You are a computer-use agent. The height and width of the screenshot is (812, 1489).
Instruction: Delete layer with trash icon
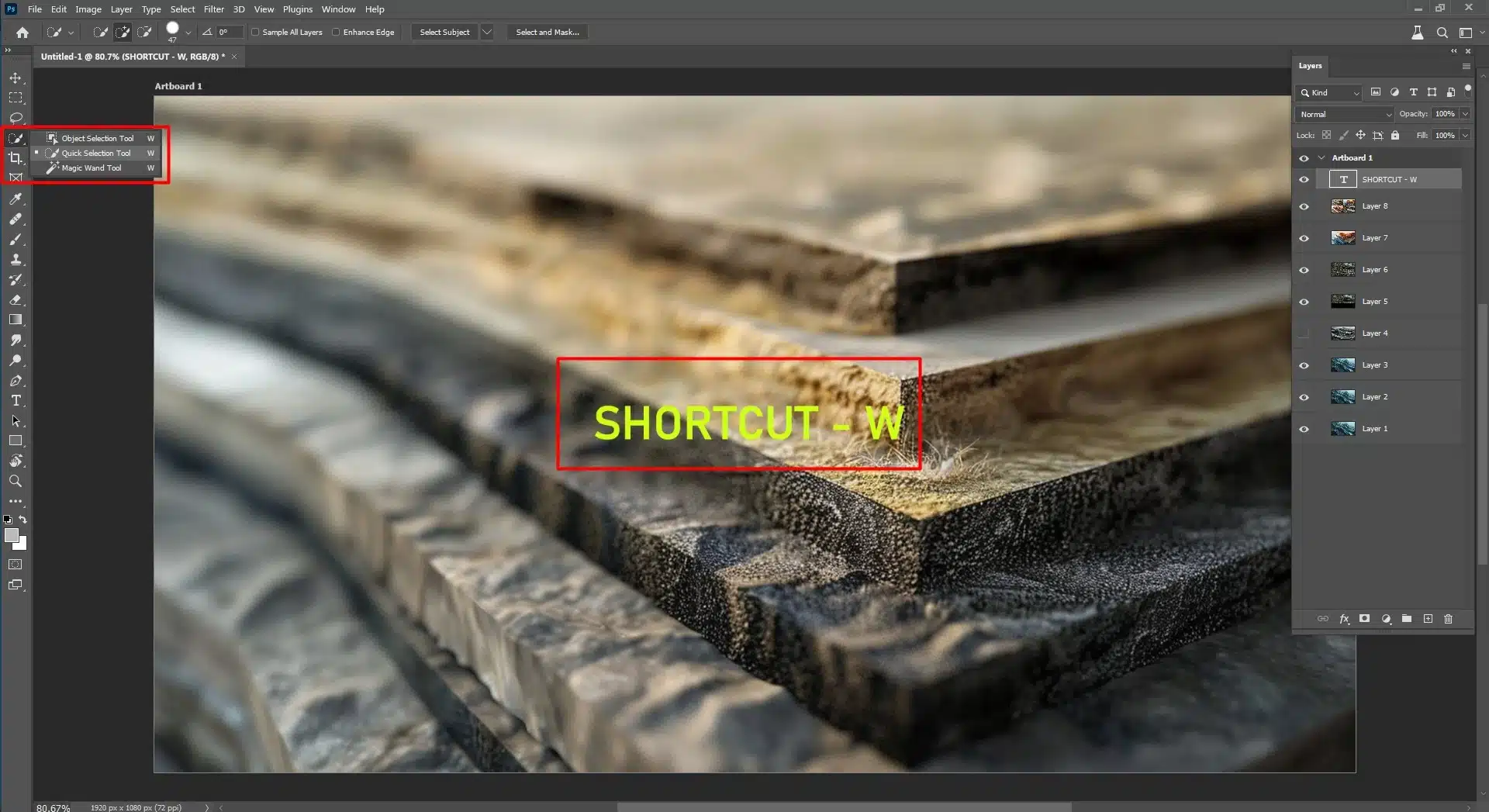(x=1448, y=619)
